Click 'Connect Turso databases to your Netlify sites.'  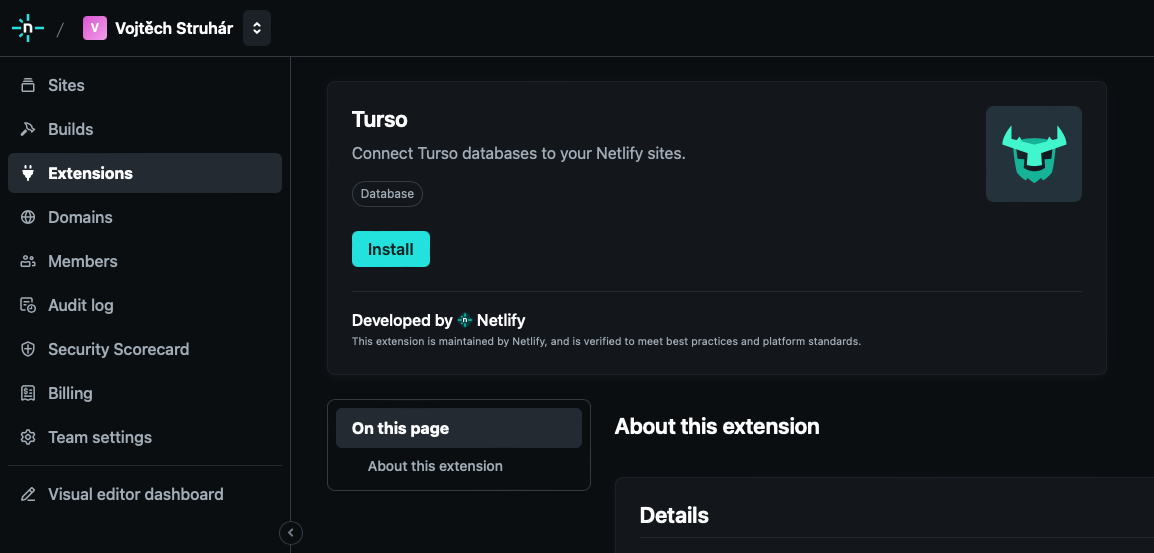coord(519,154)
